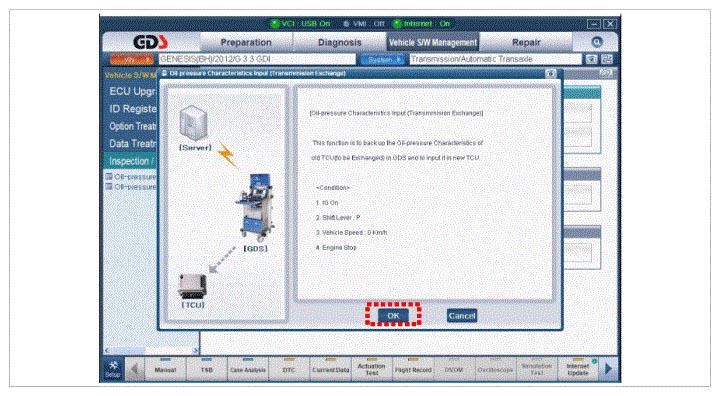Click the '[Server]' label
This screenshot has height=396, width=720.
[x=196, y=147]
